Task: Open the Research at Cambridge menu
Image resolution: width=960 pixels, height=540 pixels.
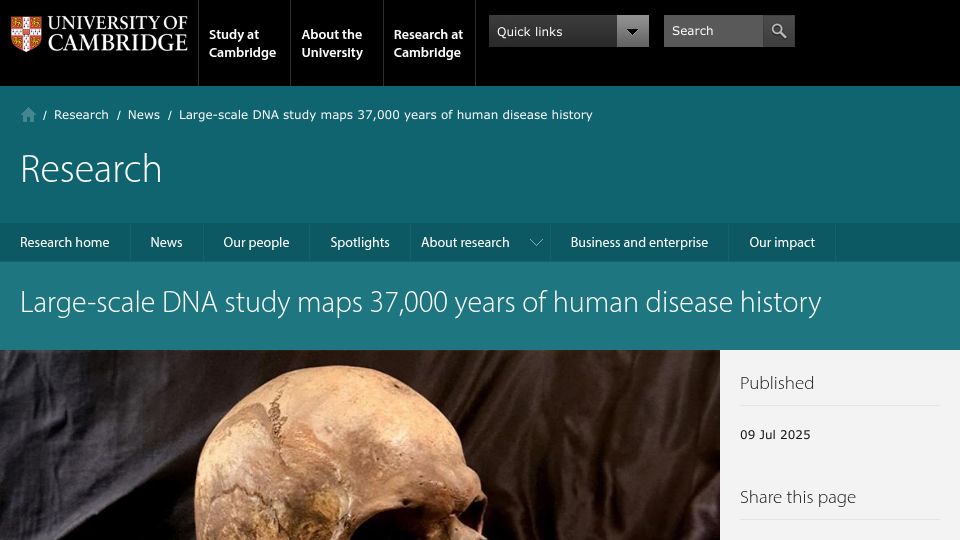Action: pos(428,43)
